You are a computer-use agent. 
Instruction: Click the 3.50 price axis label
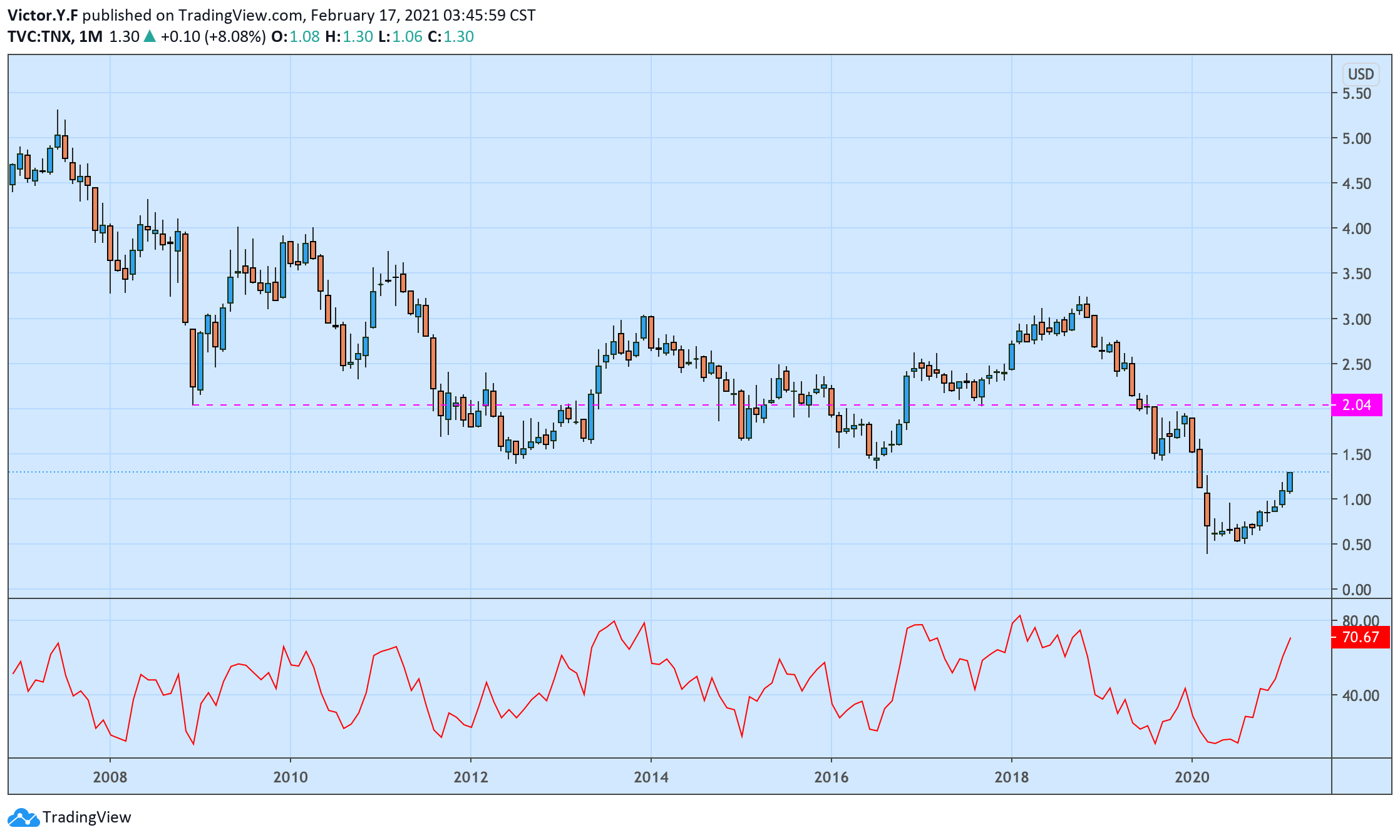click(x=1356, y=274)
